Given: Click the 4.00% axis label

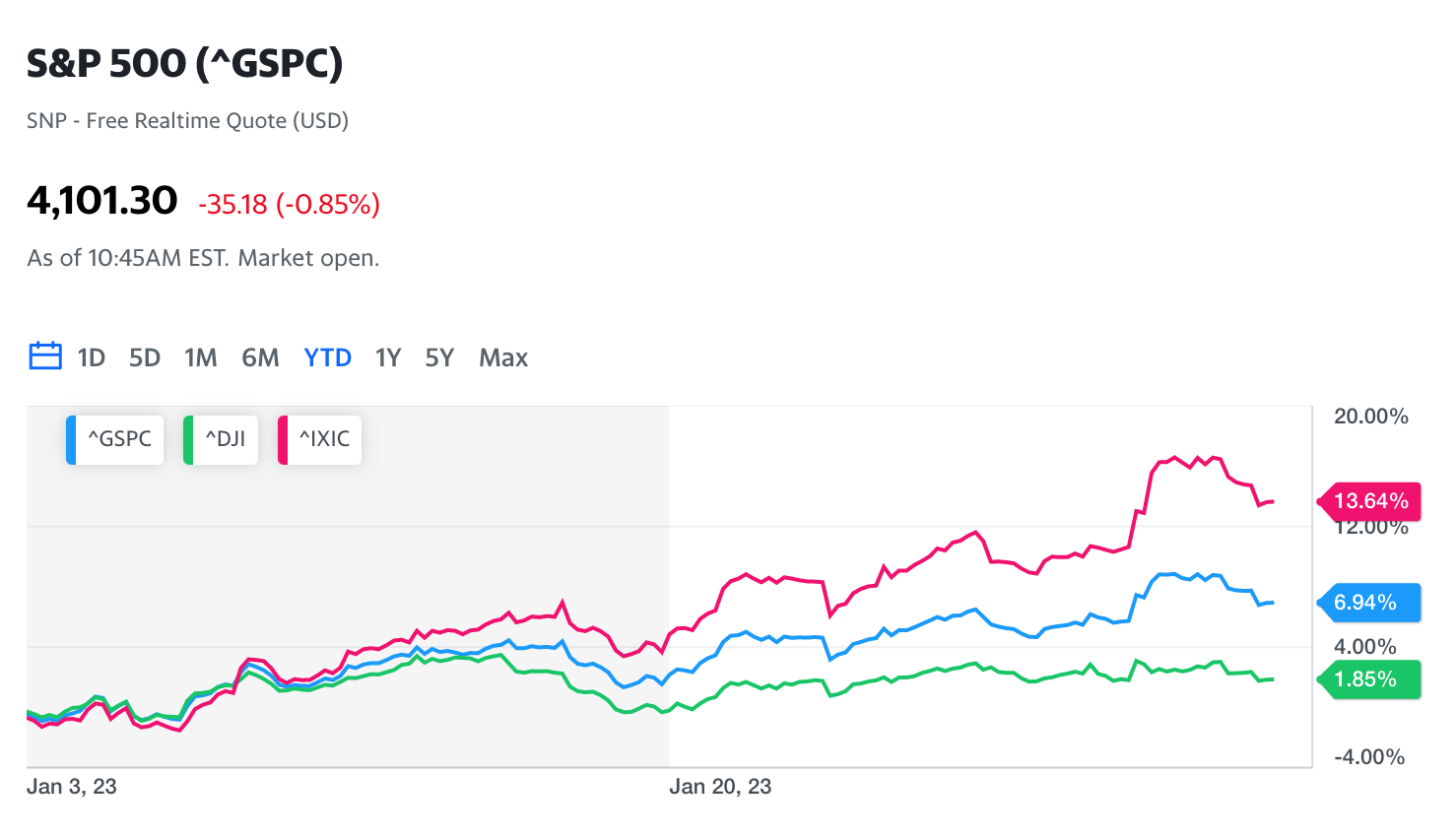Looking at the screenshot, I should [1364, 647].
